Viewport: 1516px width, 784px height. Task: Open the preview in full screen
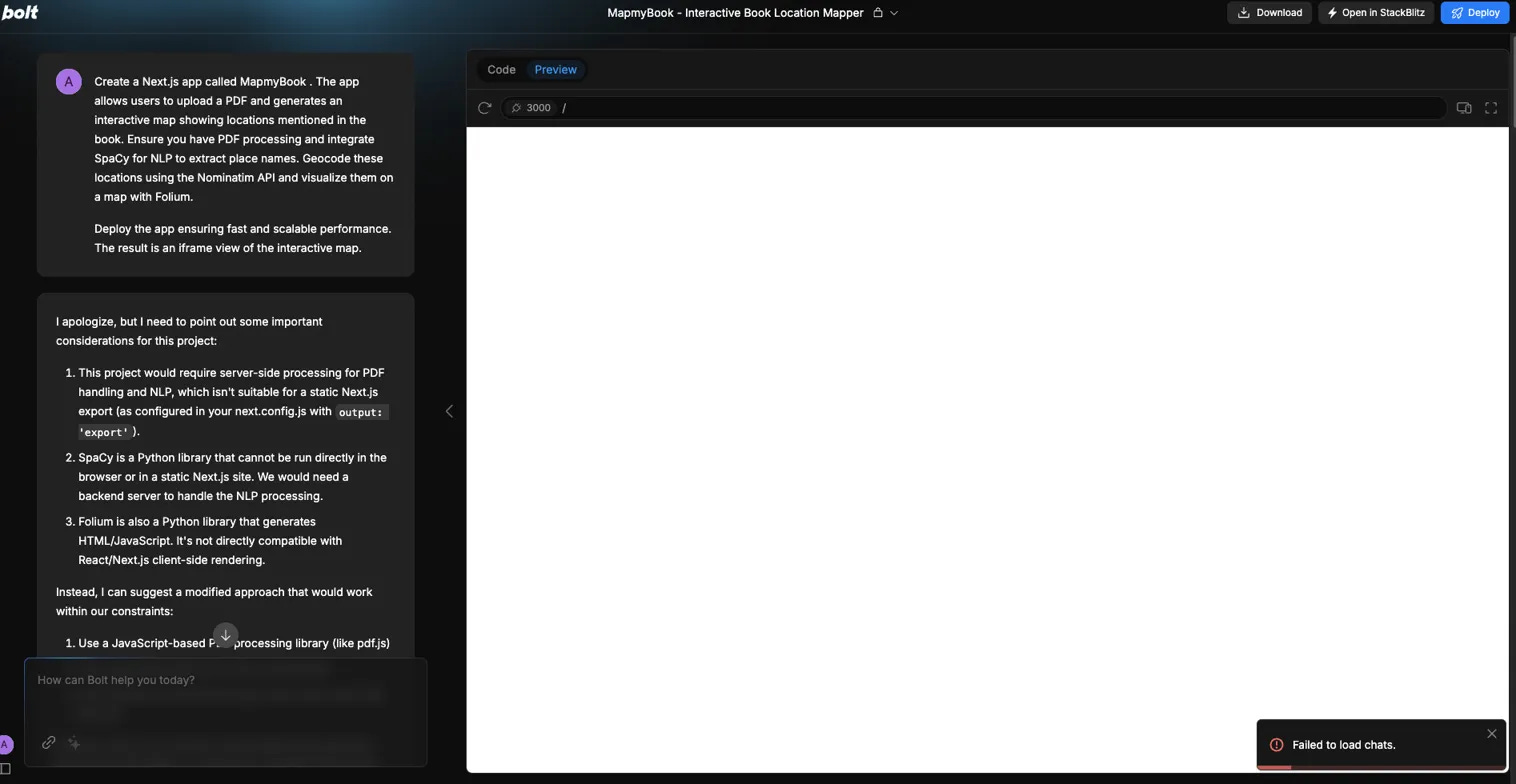point(1491,108)
